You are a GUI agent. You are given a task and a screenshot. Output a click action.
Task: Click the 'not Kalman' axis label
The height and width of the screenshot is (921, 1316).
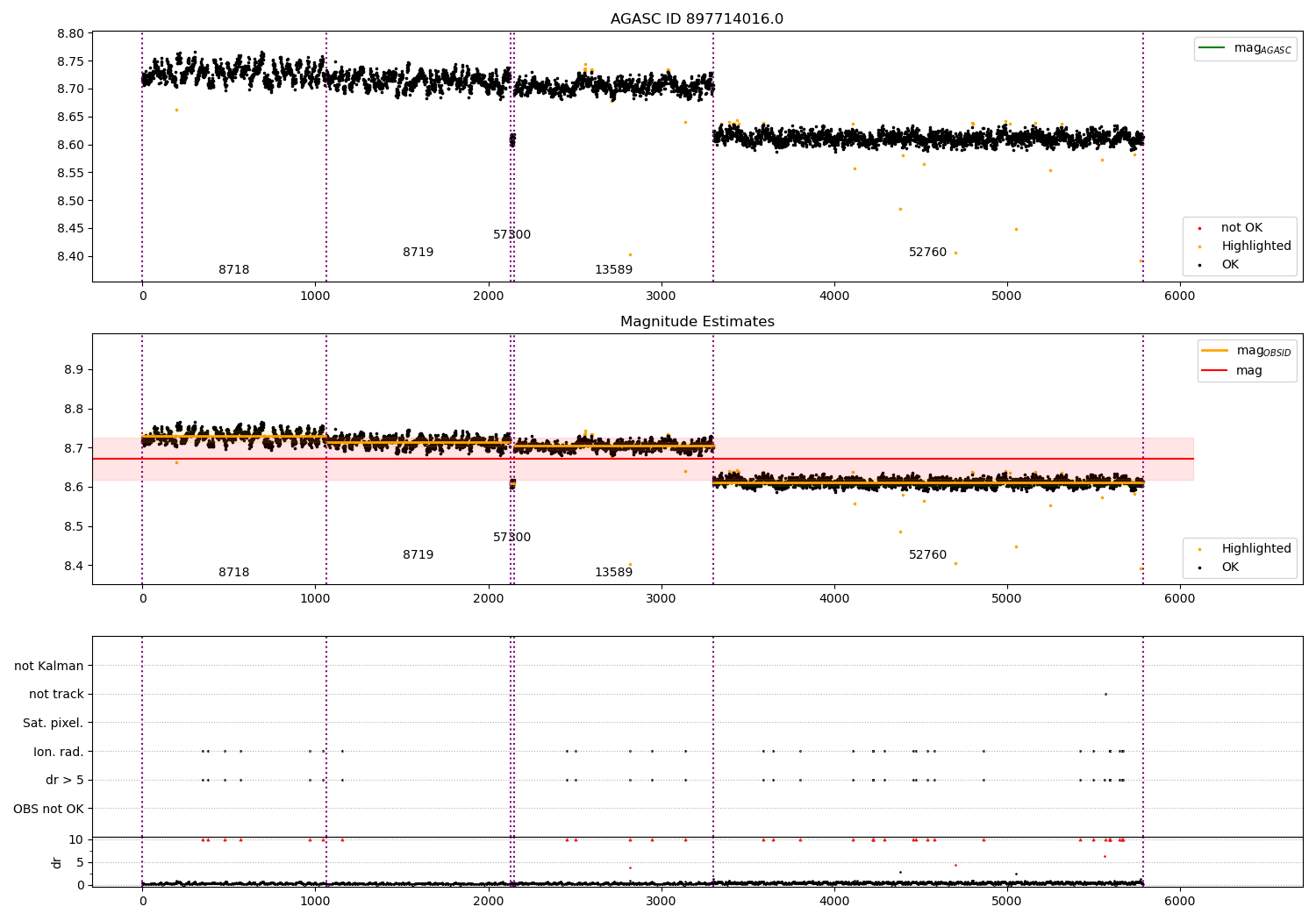click(49, 667)
